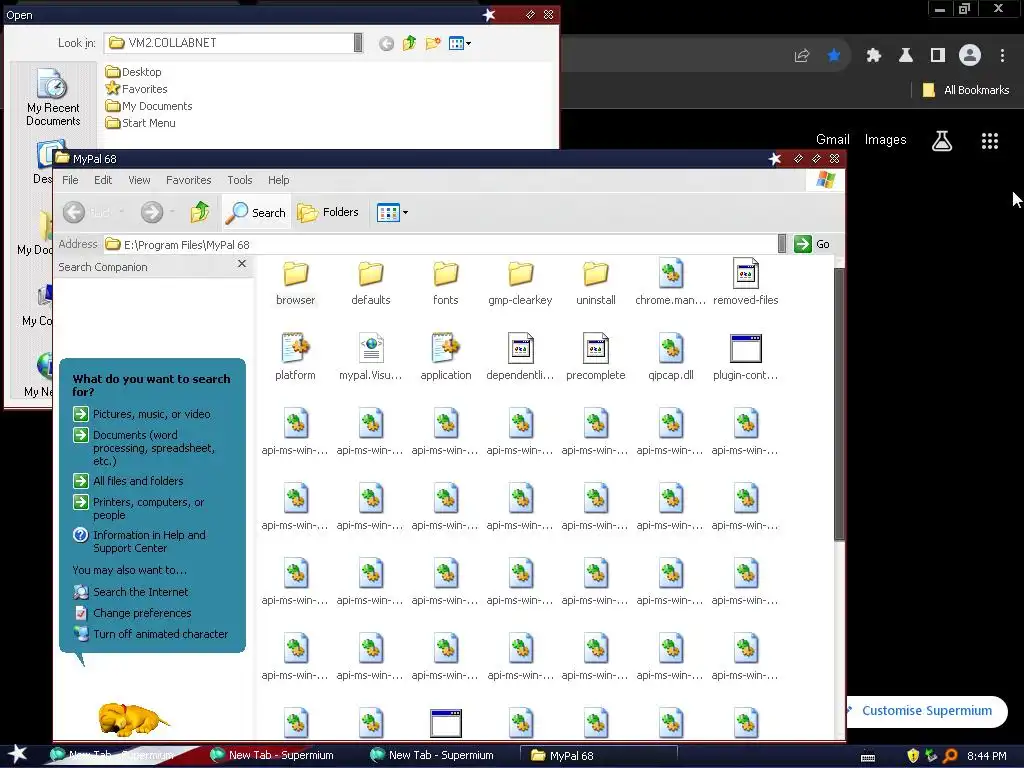The width and height of the screenshot is (1024, 768).
Task: Click the Back arrow in MyPal 68 window
Action: pyautogui.click(x=74, y=212)
